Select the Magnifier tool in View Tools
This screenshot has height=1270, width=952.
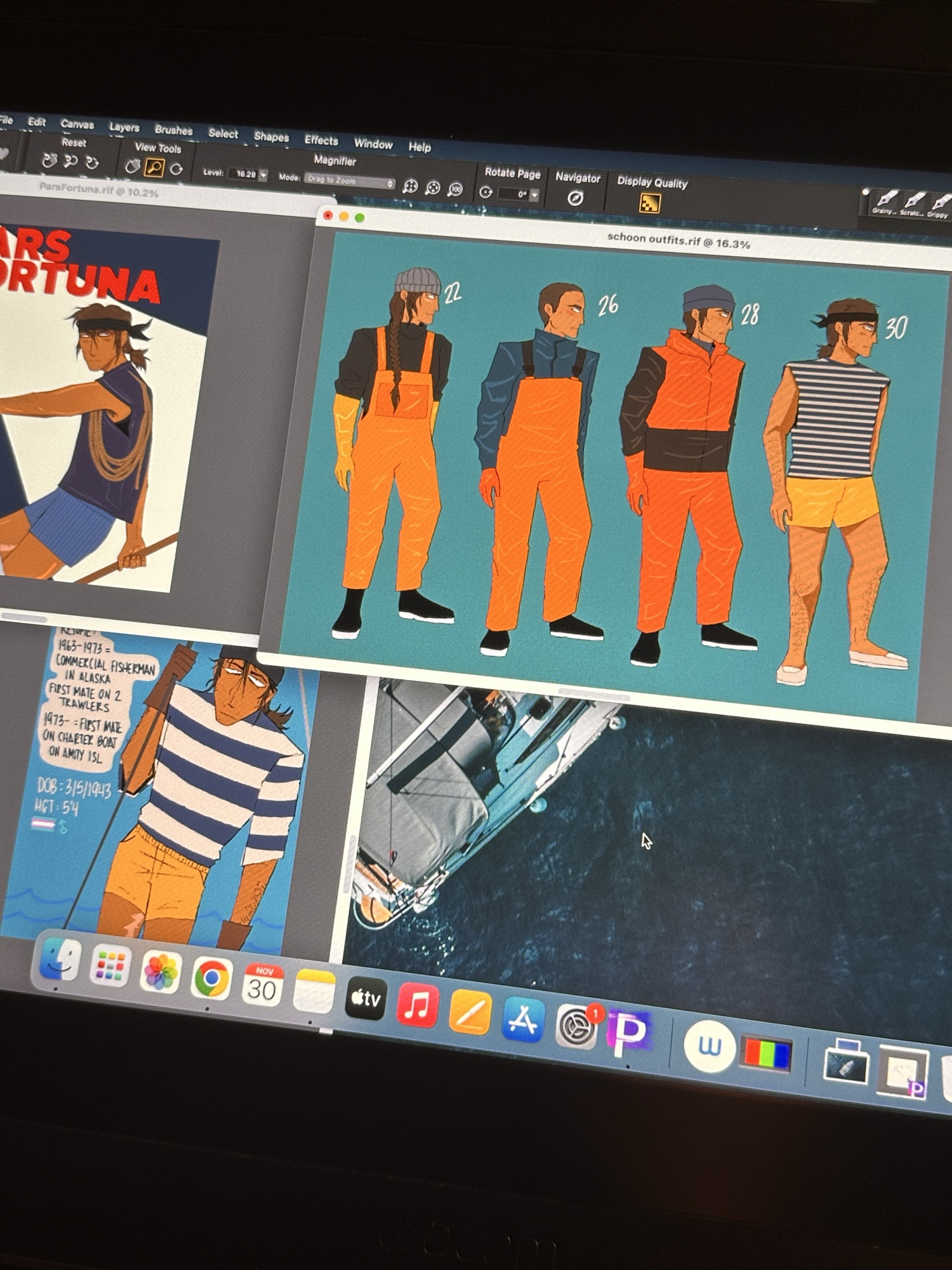pos(154,168)
